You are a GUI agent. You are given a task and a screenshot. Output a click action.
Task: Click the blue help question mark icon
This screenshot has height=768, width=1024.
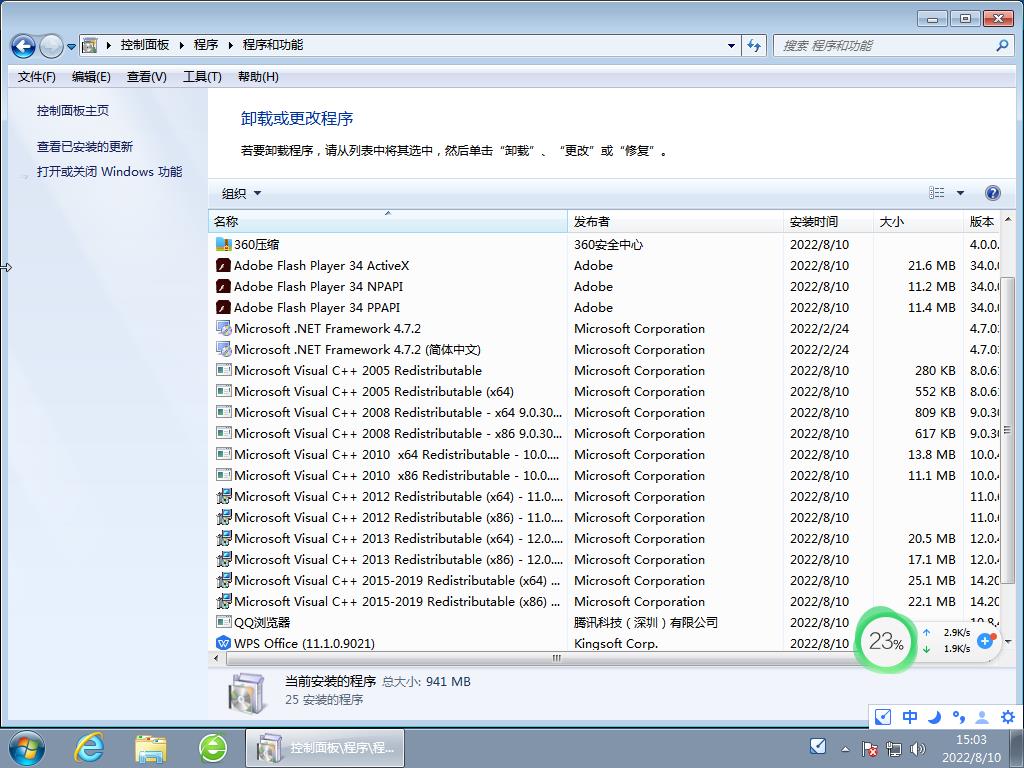[992, 193]
